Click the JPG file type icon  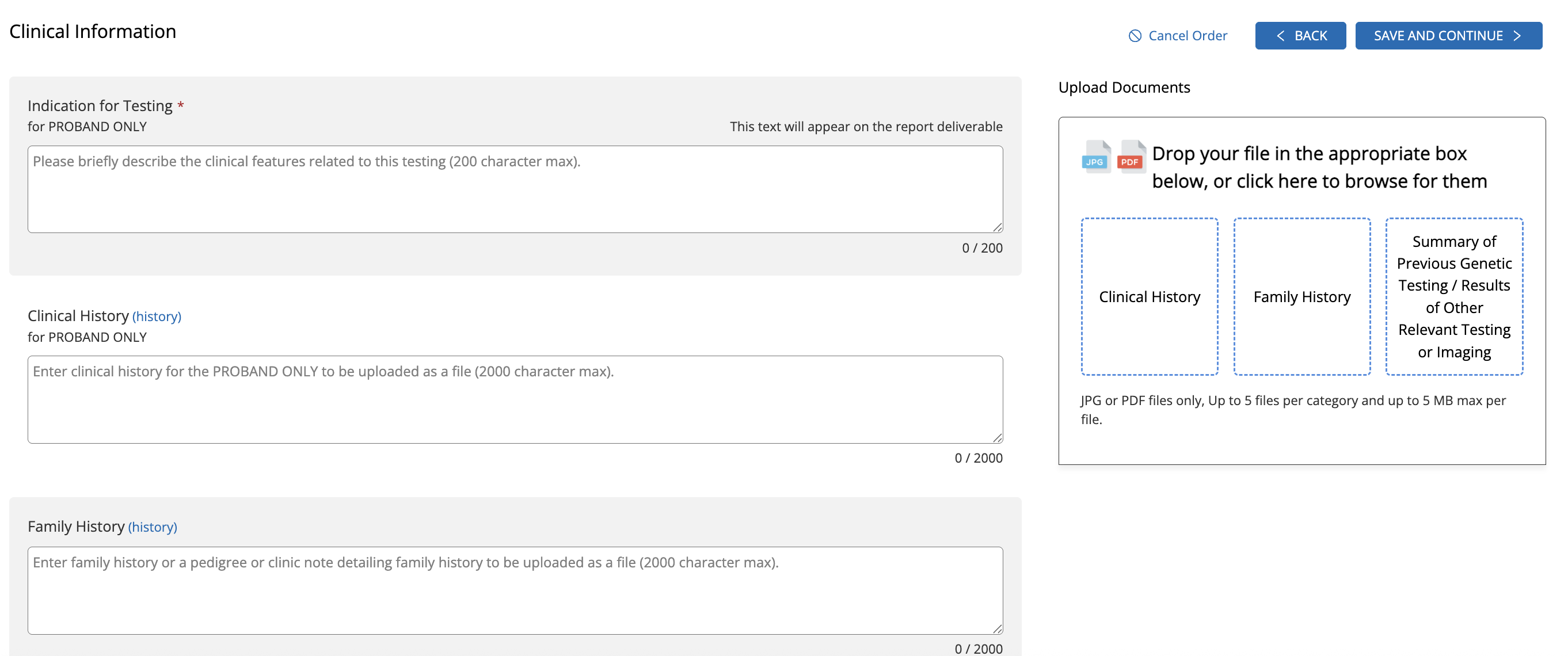[x=1095, y=157]
